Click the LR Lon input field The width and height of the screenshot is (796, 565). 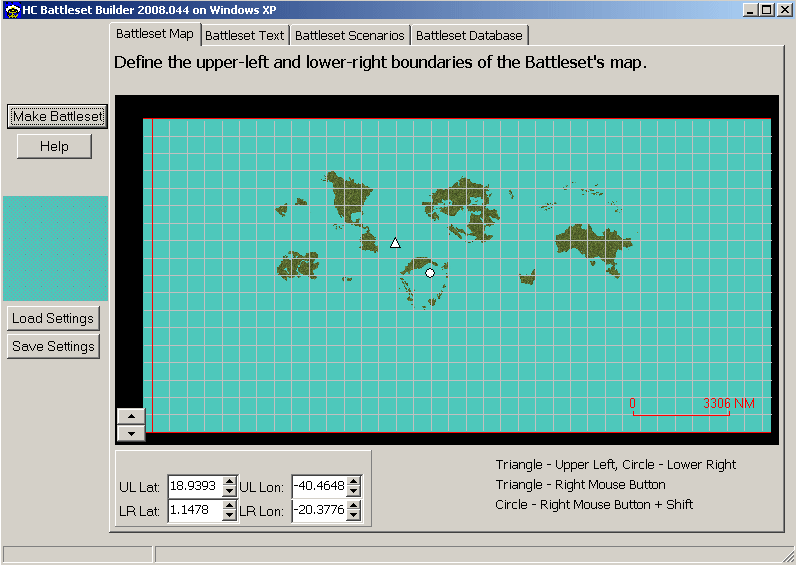point(320,510)
